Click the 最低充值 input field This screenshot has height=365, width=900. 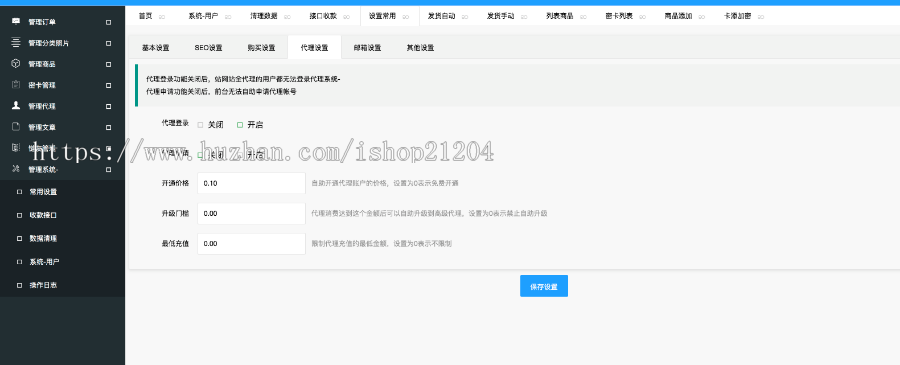(251, 243)
